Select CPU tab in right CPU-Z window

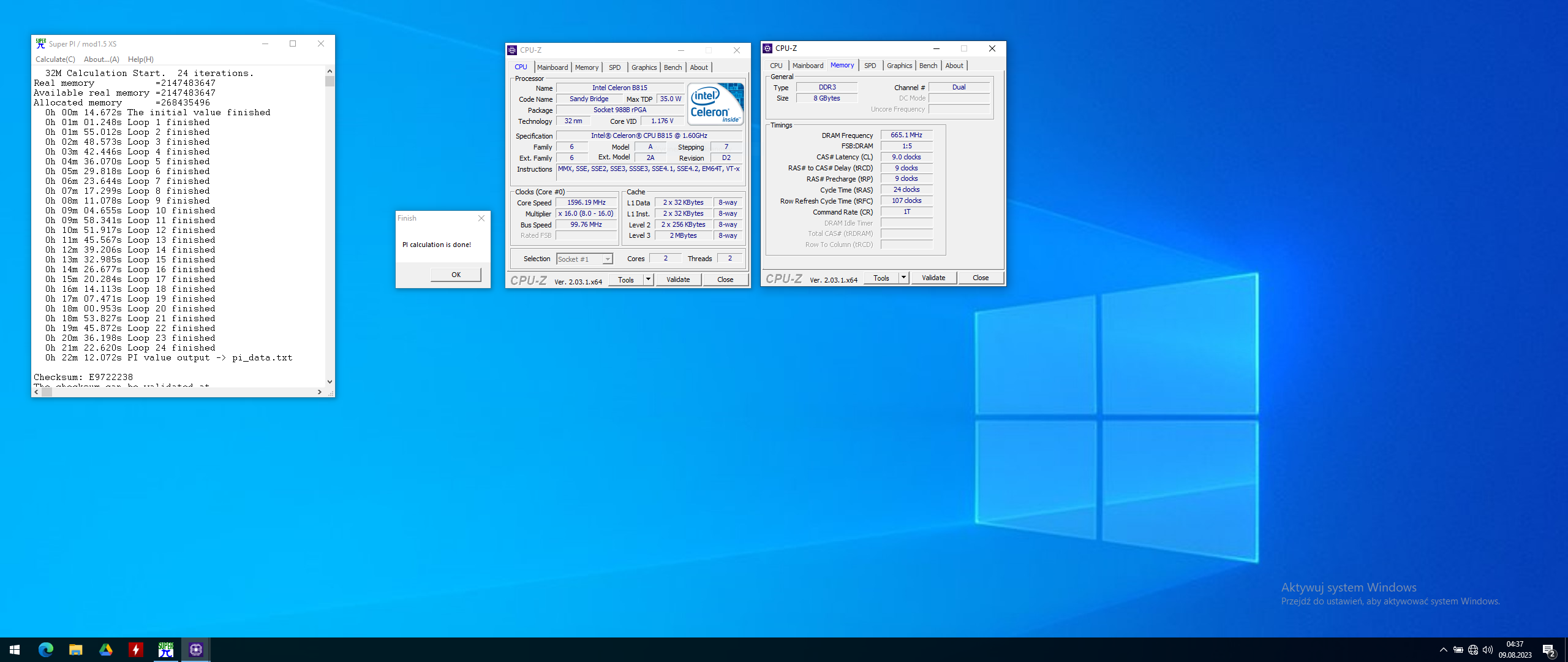pos(776,66)
